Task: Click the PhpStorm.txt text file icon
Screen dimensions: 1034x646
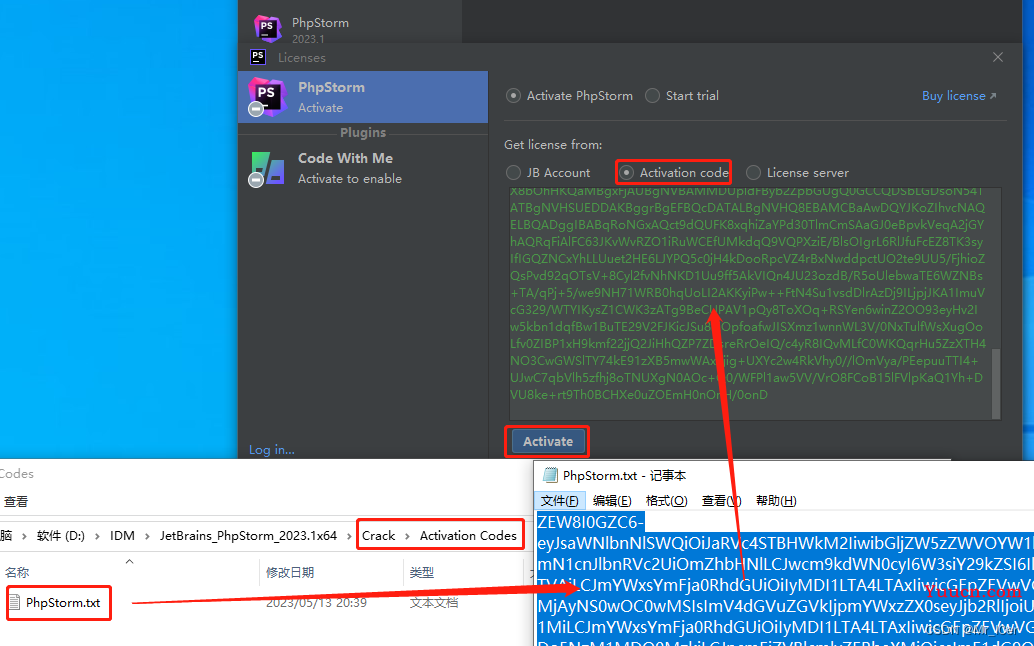Action: pyautogui.click(x=15, y=602)
